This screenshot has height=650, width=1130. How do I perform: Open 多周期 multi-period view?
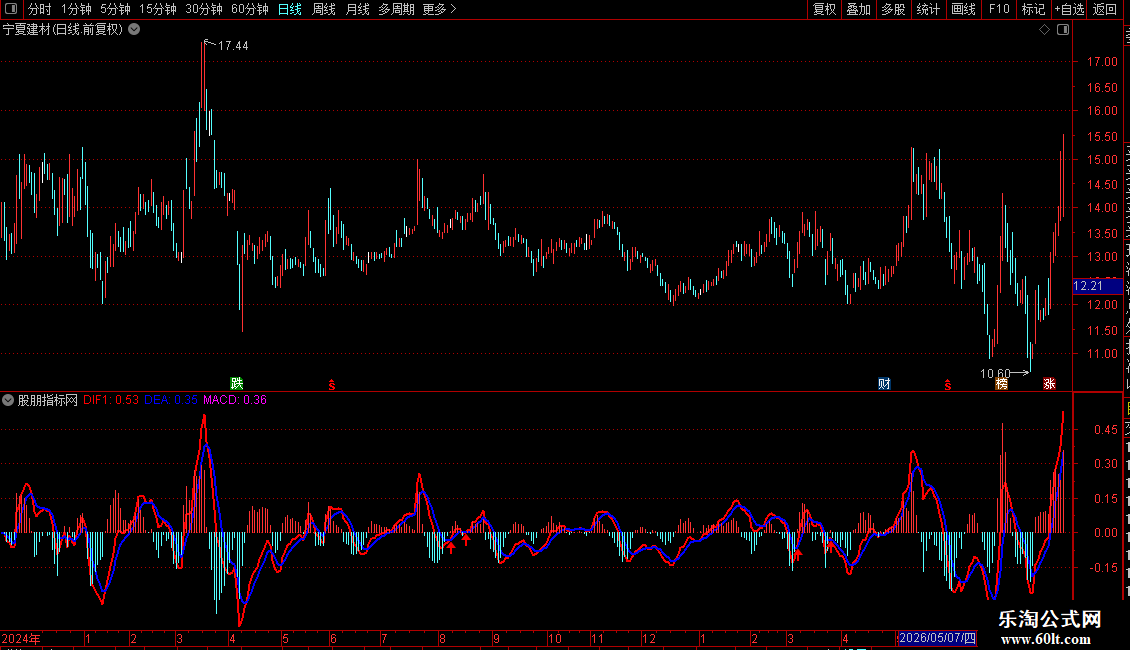(396, 9)
